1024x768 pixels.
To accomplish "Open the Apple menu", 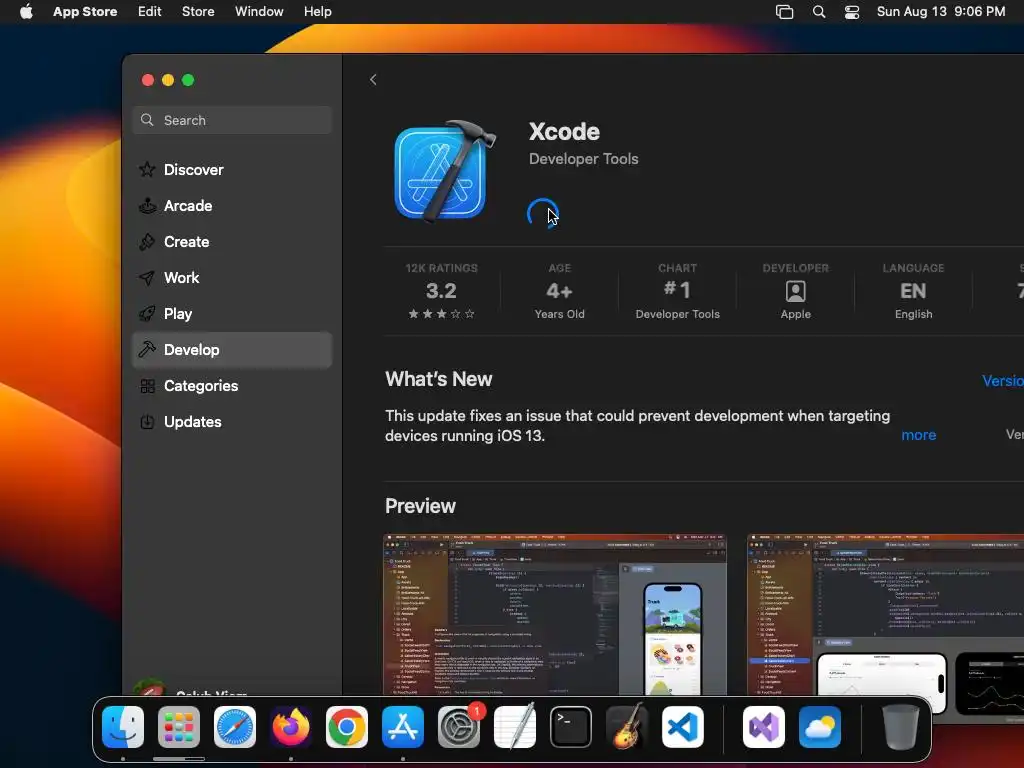I will (26, 12).
